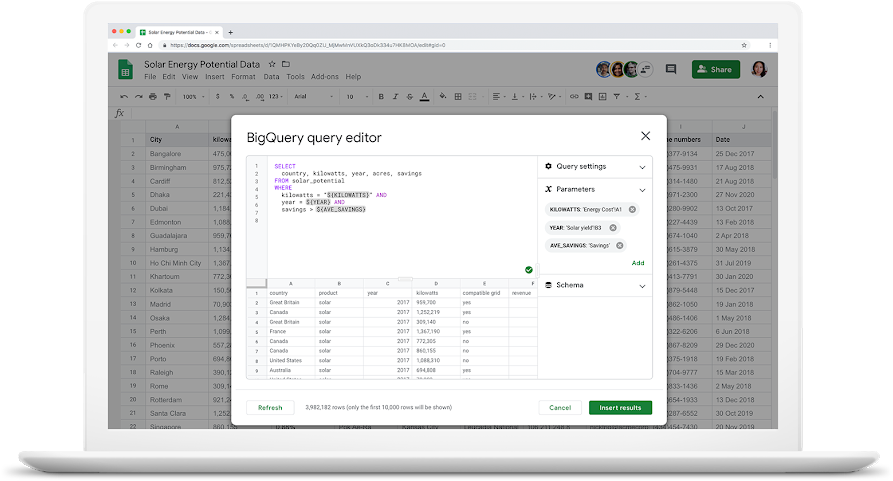Image resolution: width=893 pixels, height=481 pixels.
Task: Open the text color picker
Action: 424,97
